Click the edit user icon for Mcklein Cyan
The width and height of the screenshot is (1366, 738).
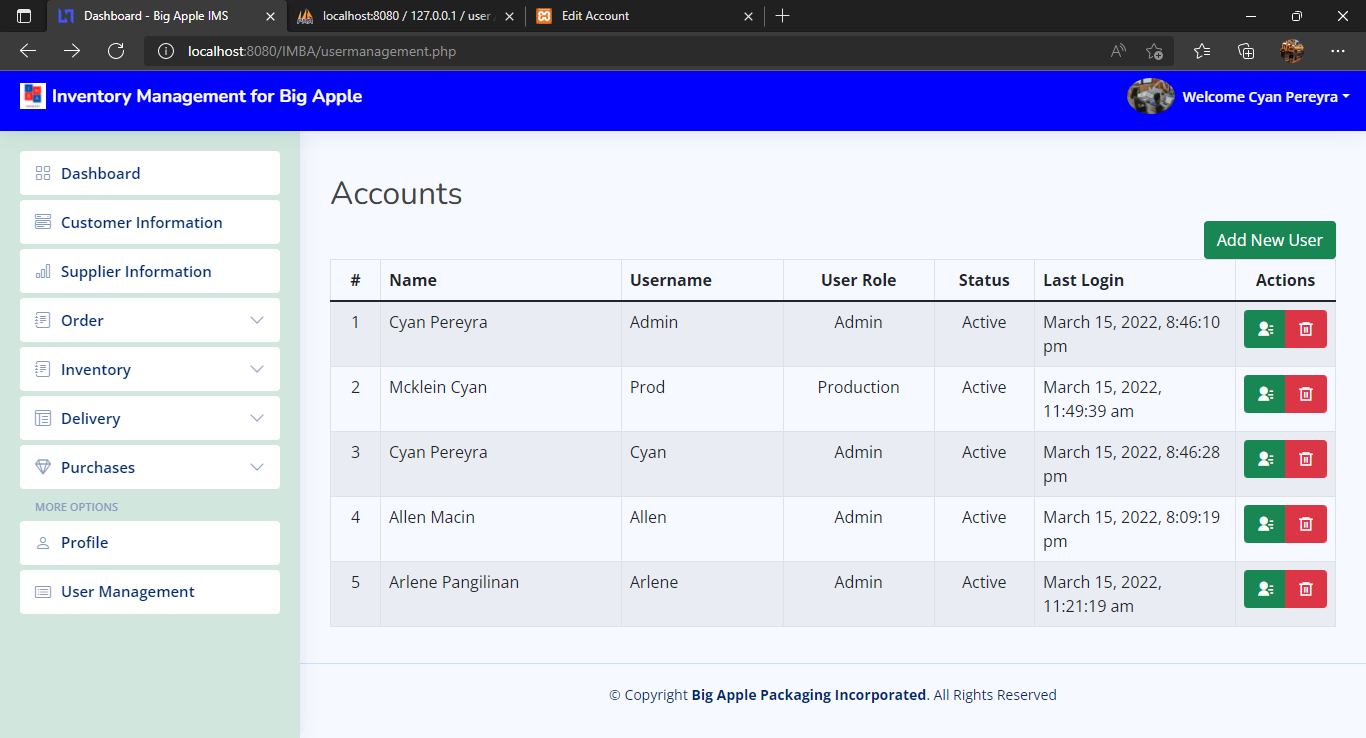point(1264,394)
